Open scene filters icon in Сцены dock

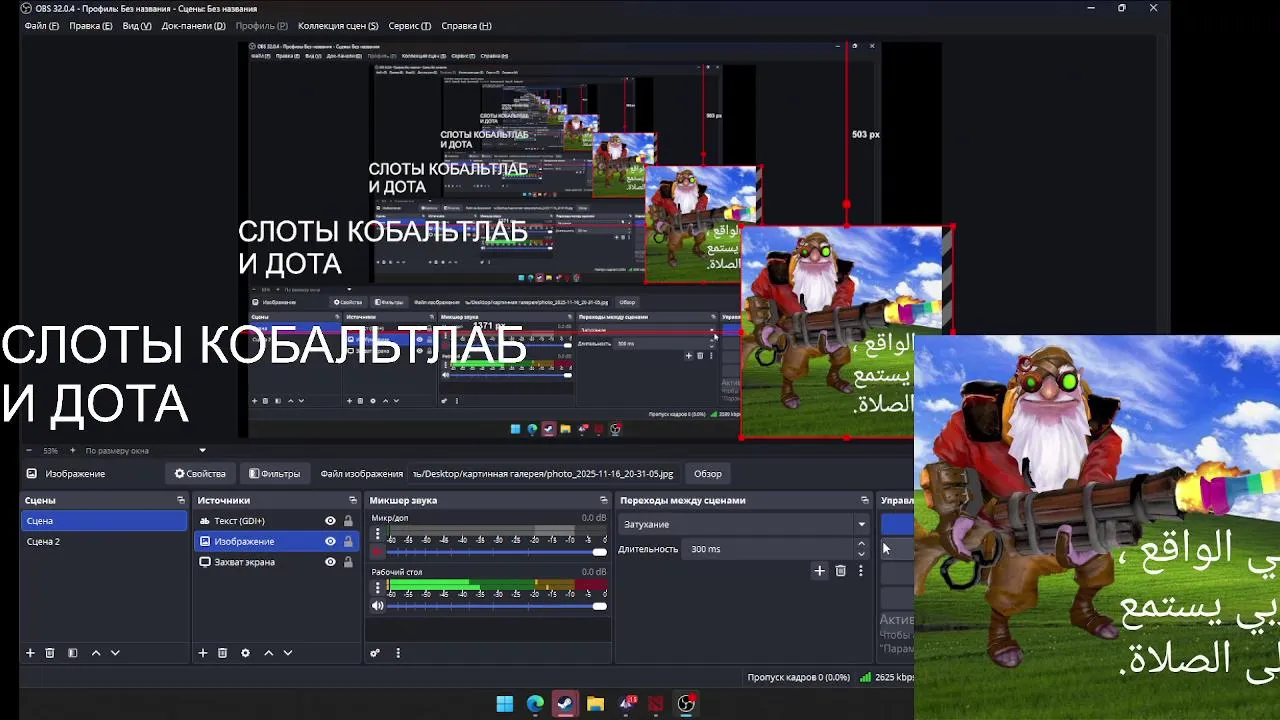tap(72, 653)
